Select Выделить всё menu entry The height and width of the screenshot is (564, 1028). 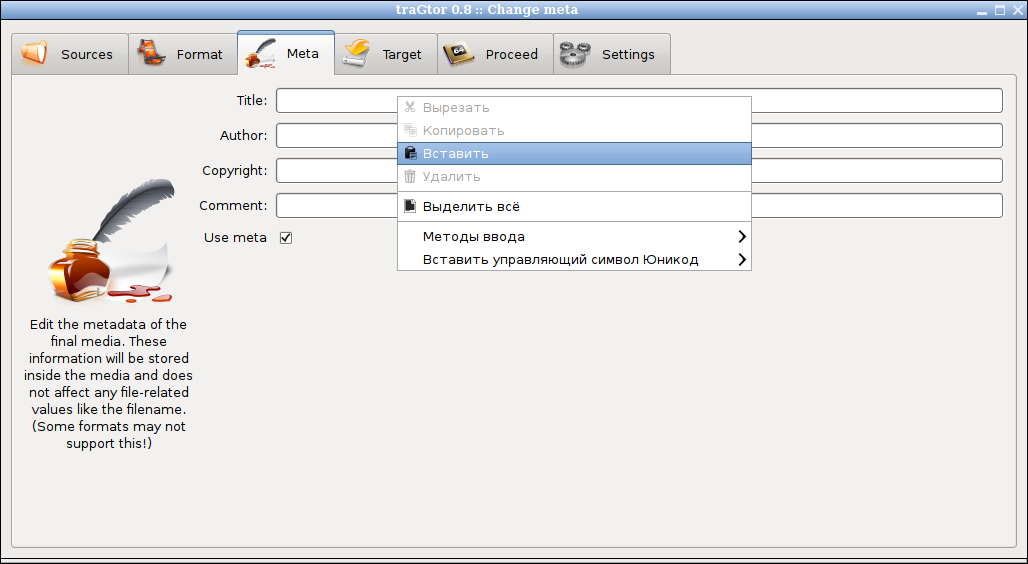pyautogui.click(x=574, y=207)
